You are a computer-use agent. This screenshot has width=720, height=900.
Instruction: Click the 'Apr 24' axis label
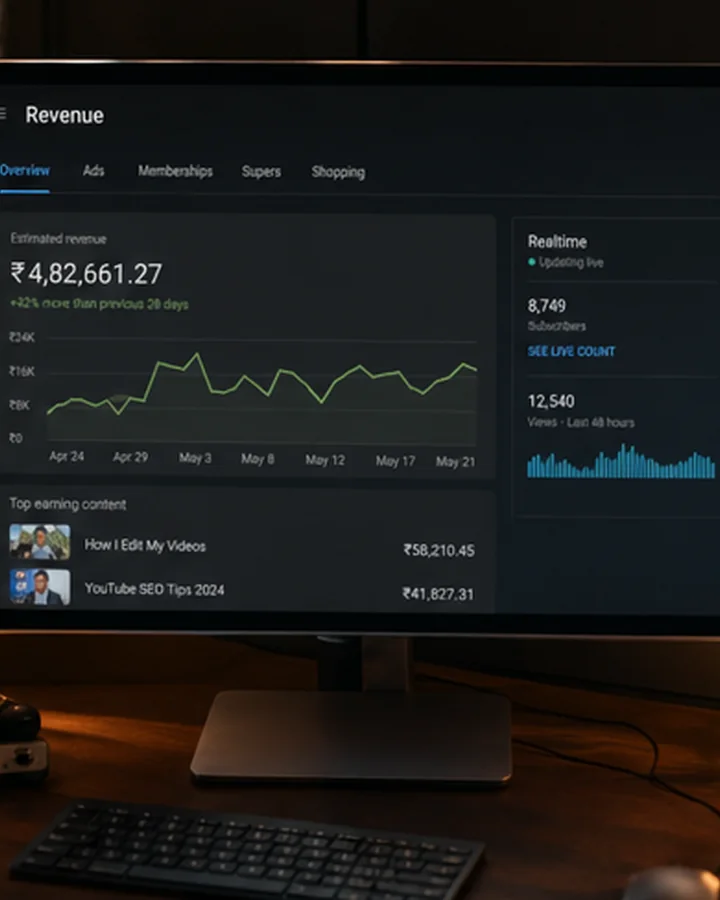(67, 456)
